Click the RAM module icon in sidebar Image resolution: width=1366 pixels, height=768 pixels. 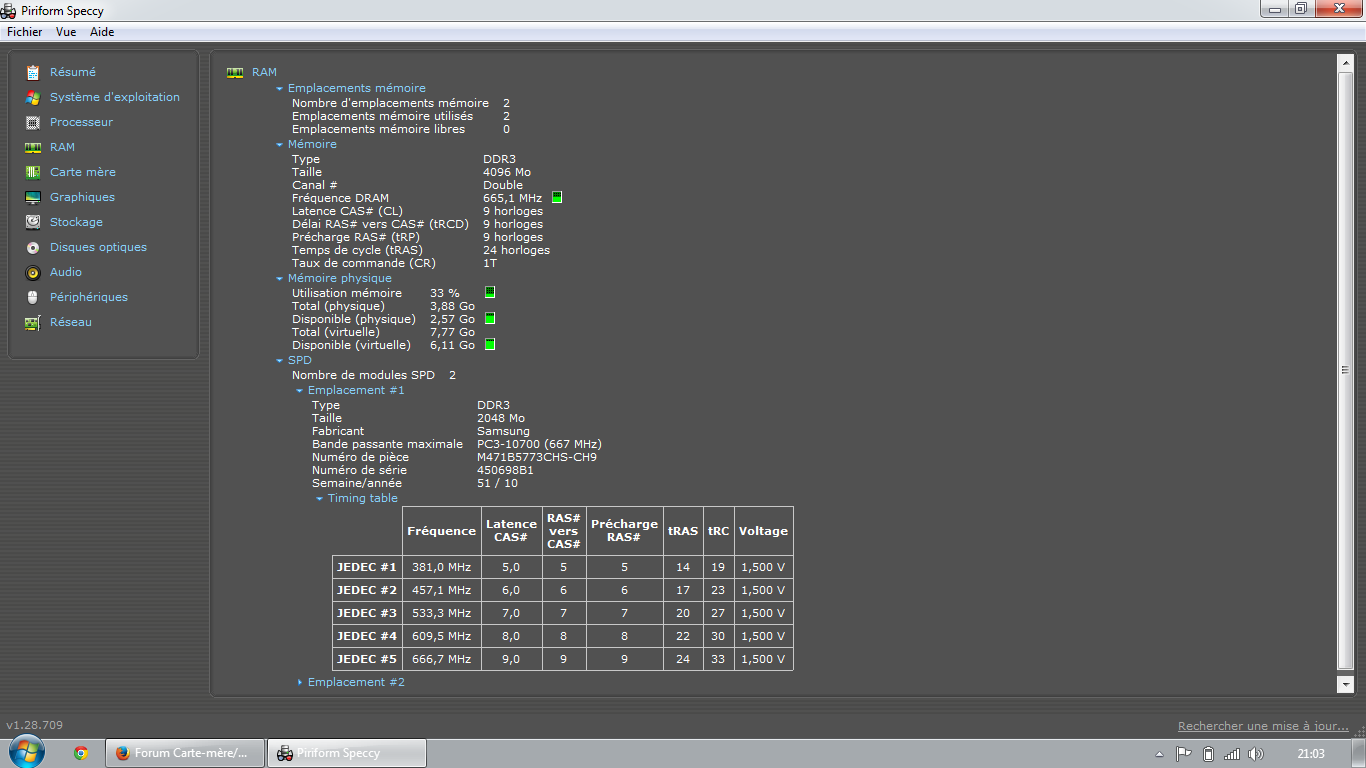coord(33,147)
